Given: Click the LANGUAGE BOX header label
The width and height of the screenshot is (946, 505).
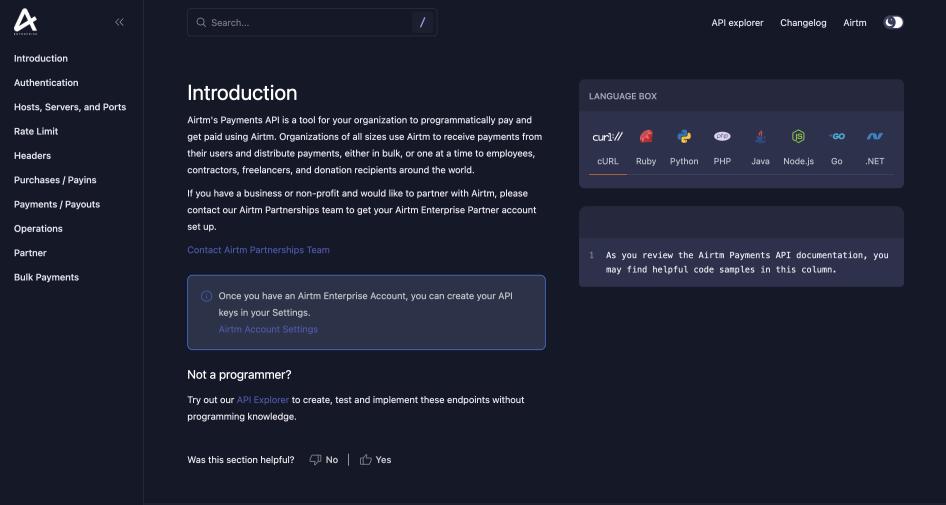Looking at the screenshot, I should [x=623, y=97].
